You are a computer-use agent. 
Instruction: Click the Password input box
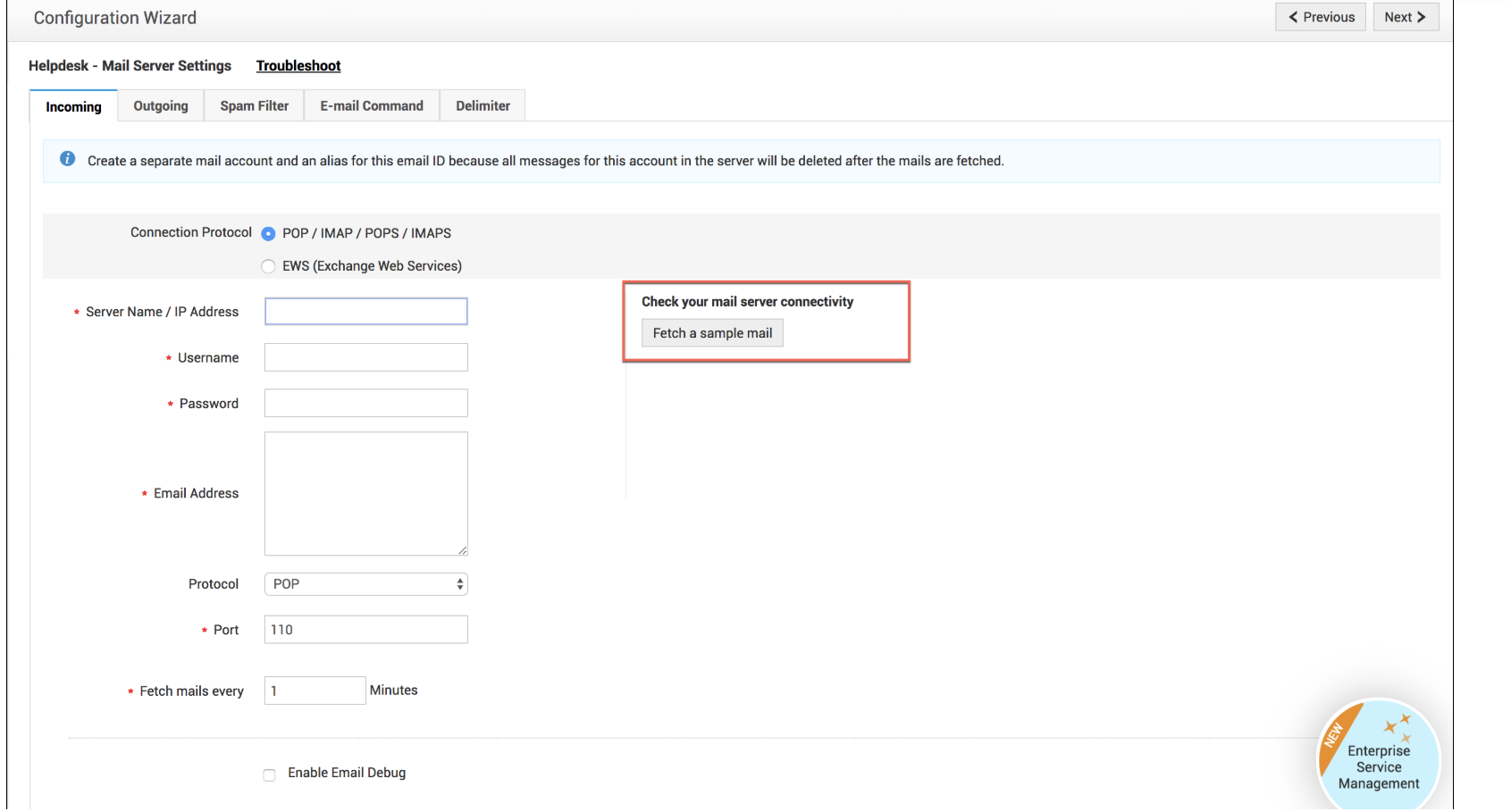(365, 404)
